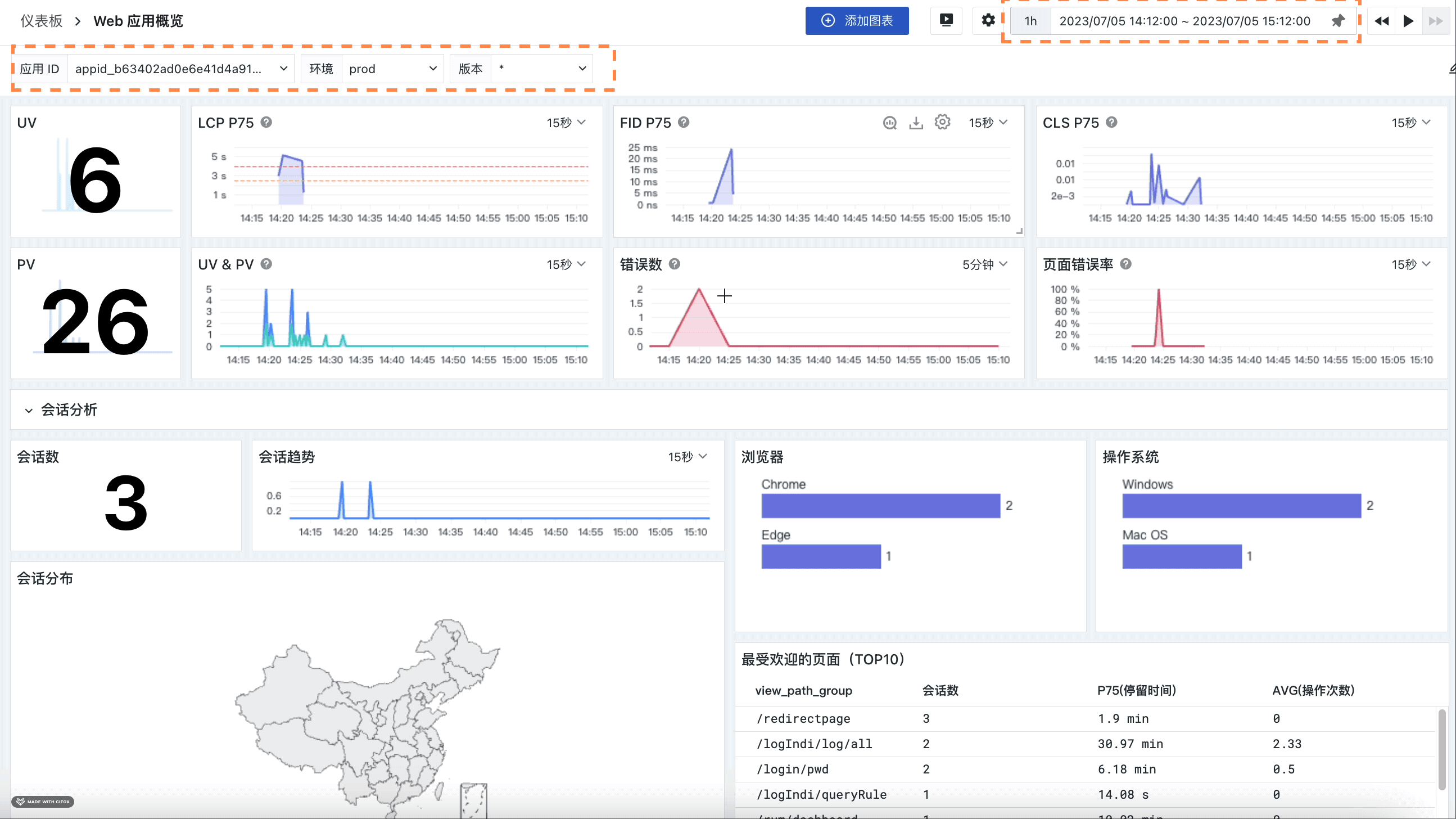
Task: Click the P75(停留时间) column header
Action: click(x=1137, y=690)
